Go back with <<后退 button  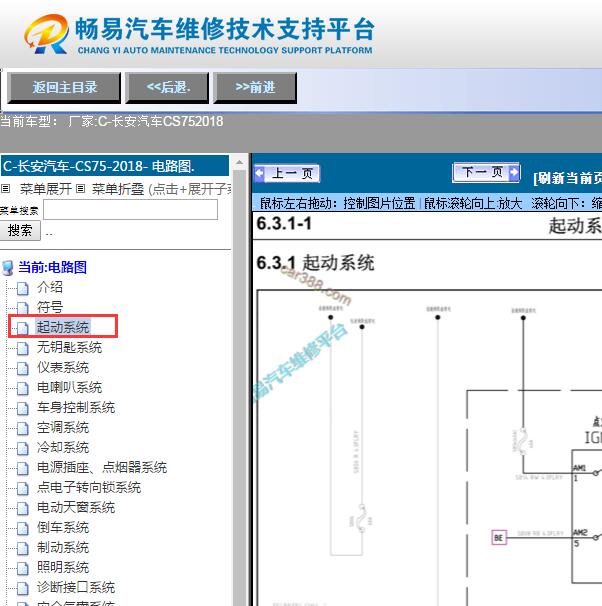(167, 88)
